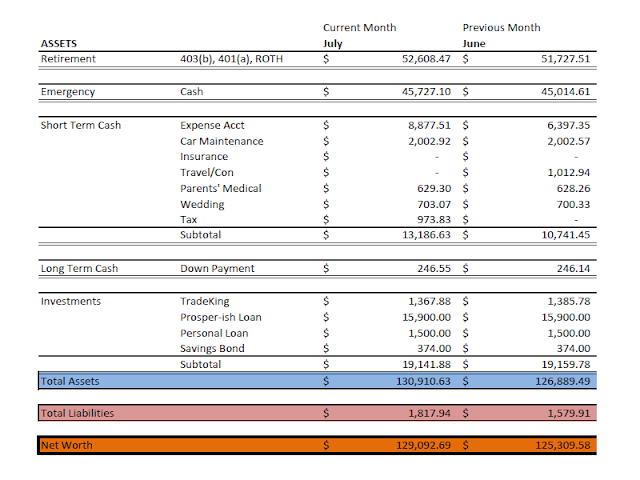Click the orange Net Worth value 129,092.69

(x=423, y=445)
